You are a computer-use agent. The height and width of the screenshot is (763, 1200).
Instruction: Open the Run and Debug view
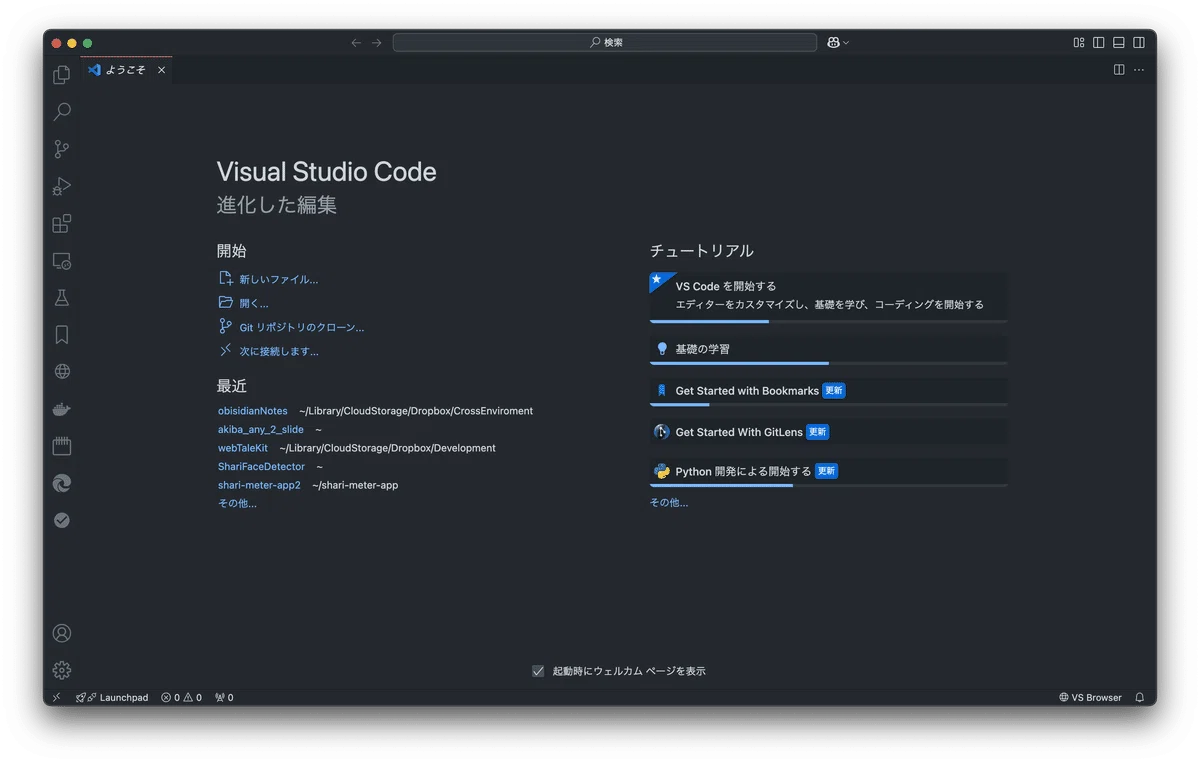[62, 186]
